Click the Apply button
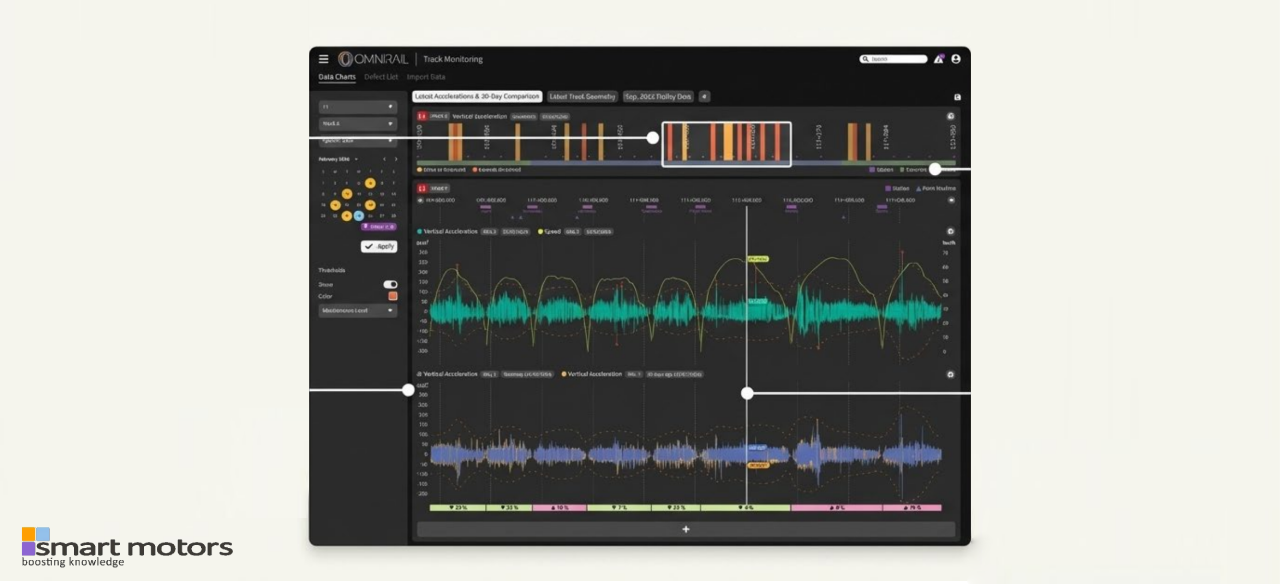1280x584 pixels. pyautogui.click(x=379, y=246)
